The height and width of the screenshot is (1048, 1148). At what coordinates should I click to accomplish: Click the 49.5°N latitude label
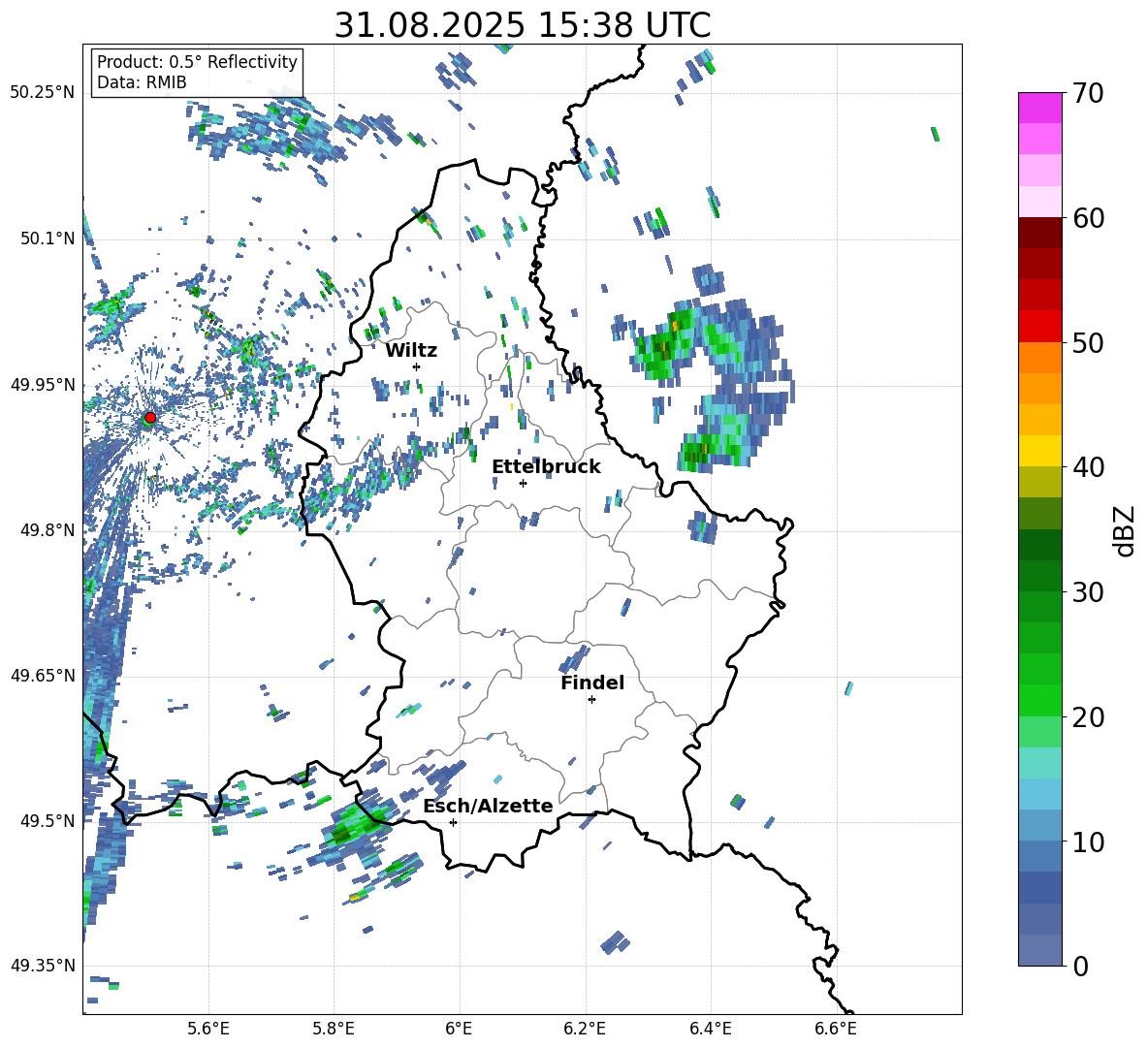coord(48,820)
